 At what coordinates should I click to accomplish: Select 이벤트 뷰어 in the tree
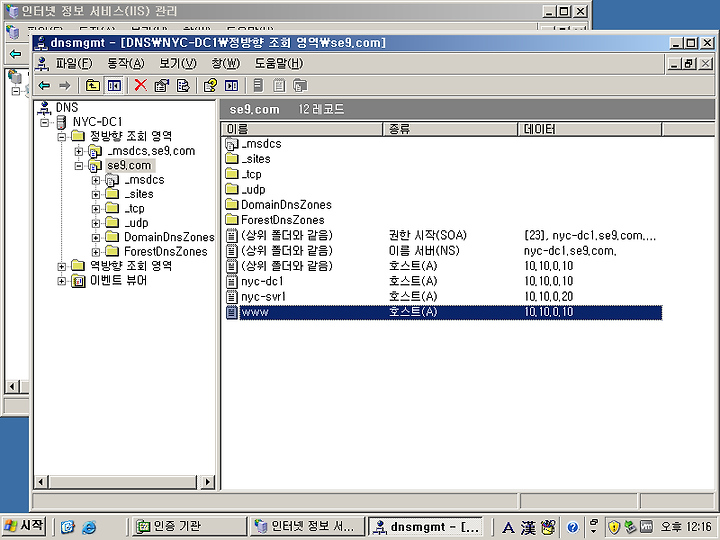pos(118,280)
